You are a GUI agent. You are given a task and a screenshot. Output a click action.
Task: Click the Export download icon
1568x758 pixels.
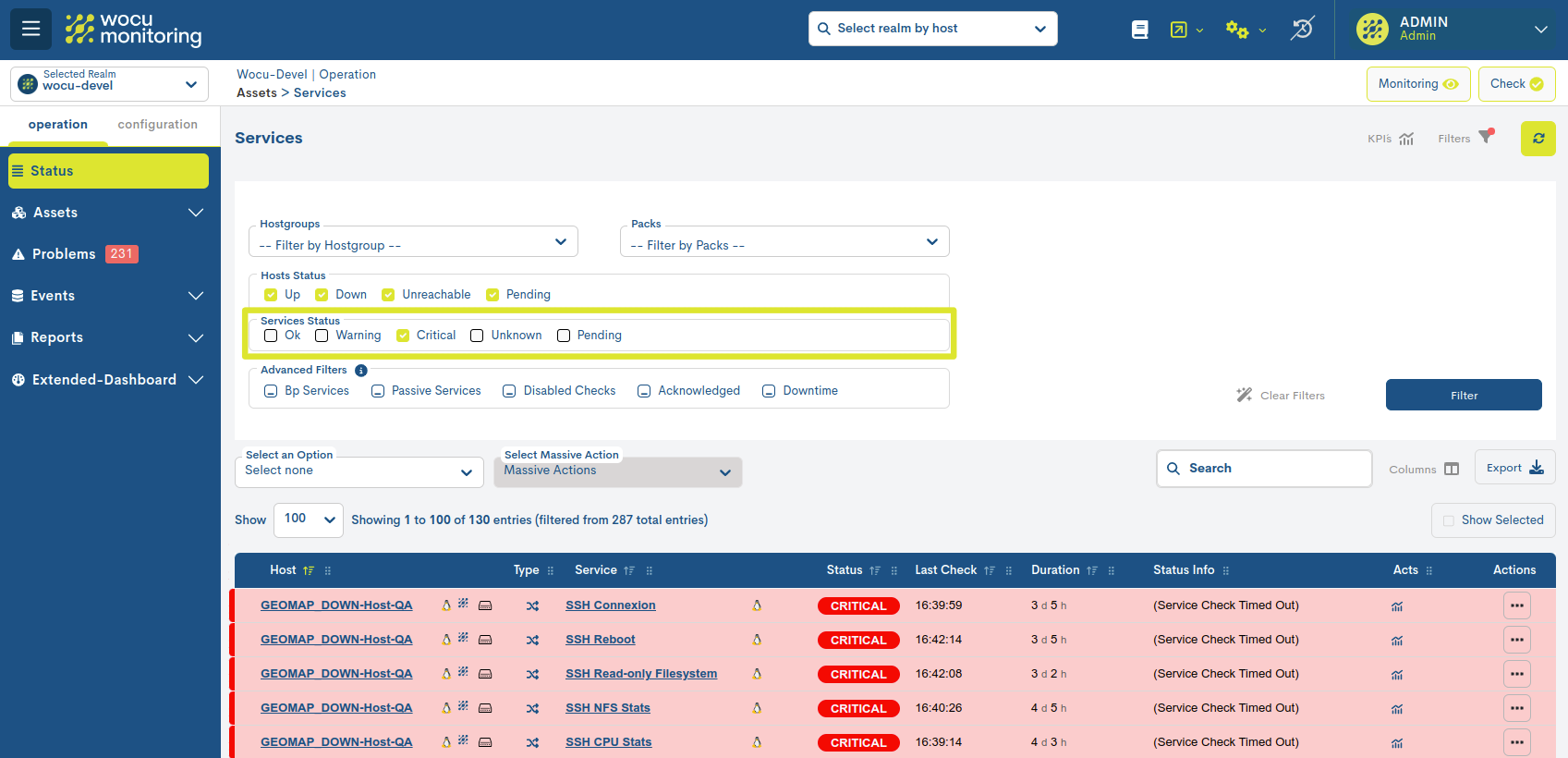coord(1537,467)
